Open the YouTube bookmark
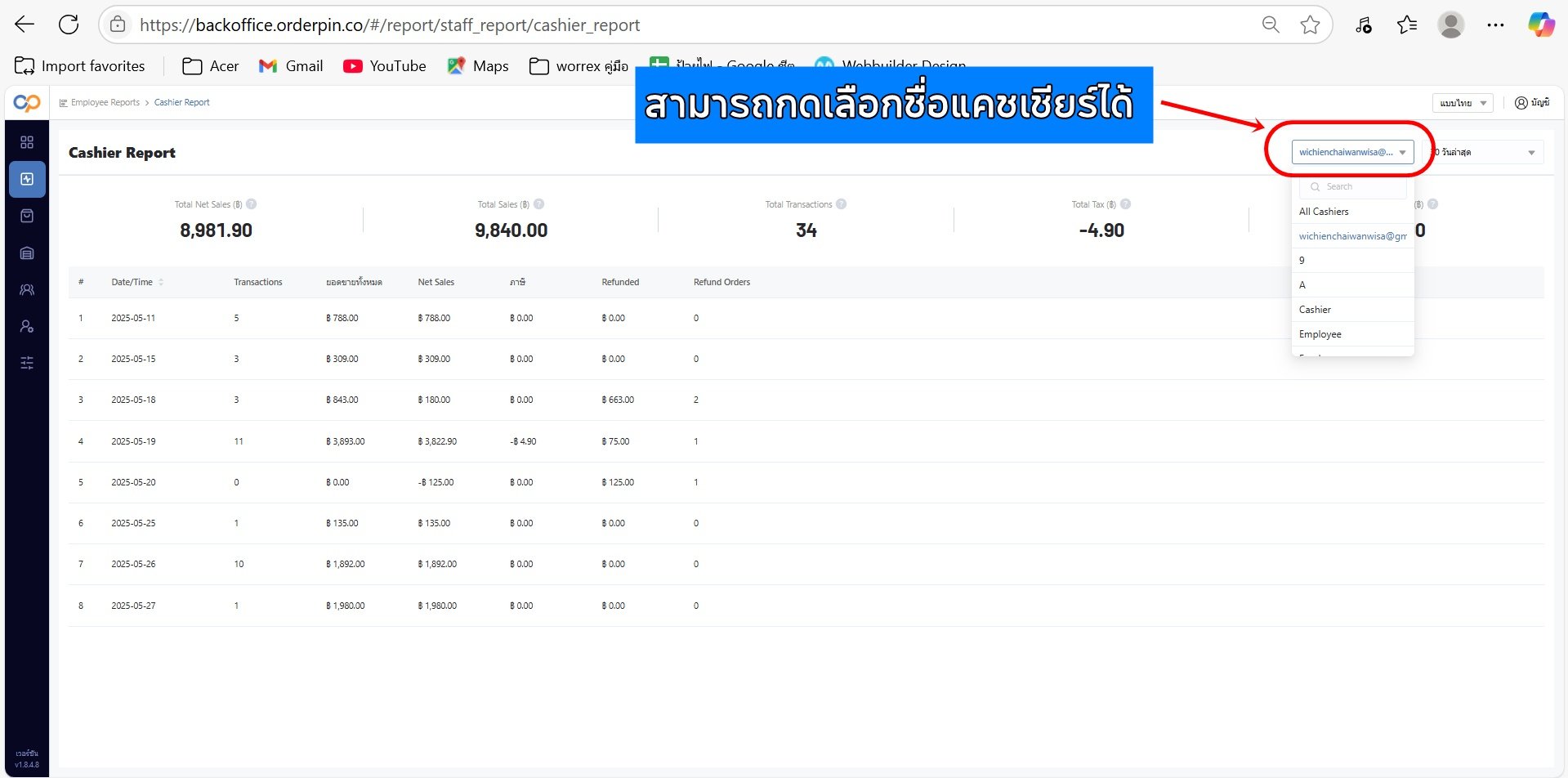1568x778 pixels. point(385,66)
